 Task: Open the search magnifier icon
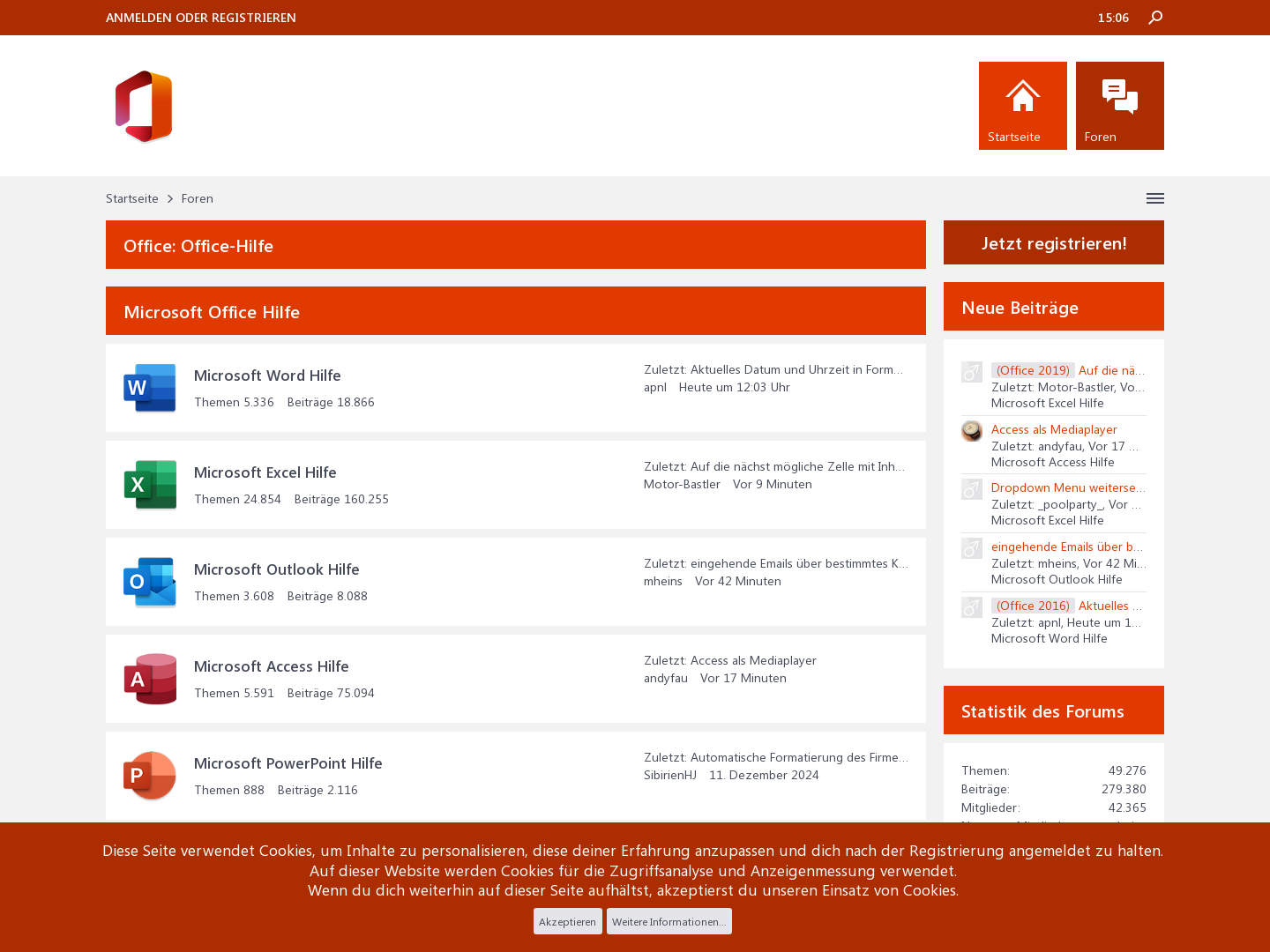(x=1155, y=18)
